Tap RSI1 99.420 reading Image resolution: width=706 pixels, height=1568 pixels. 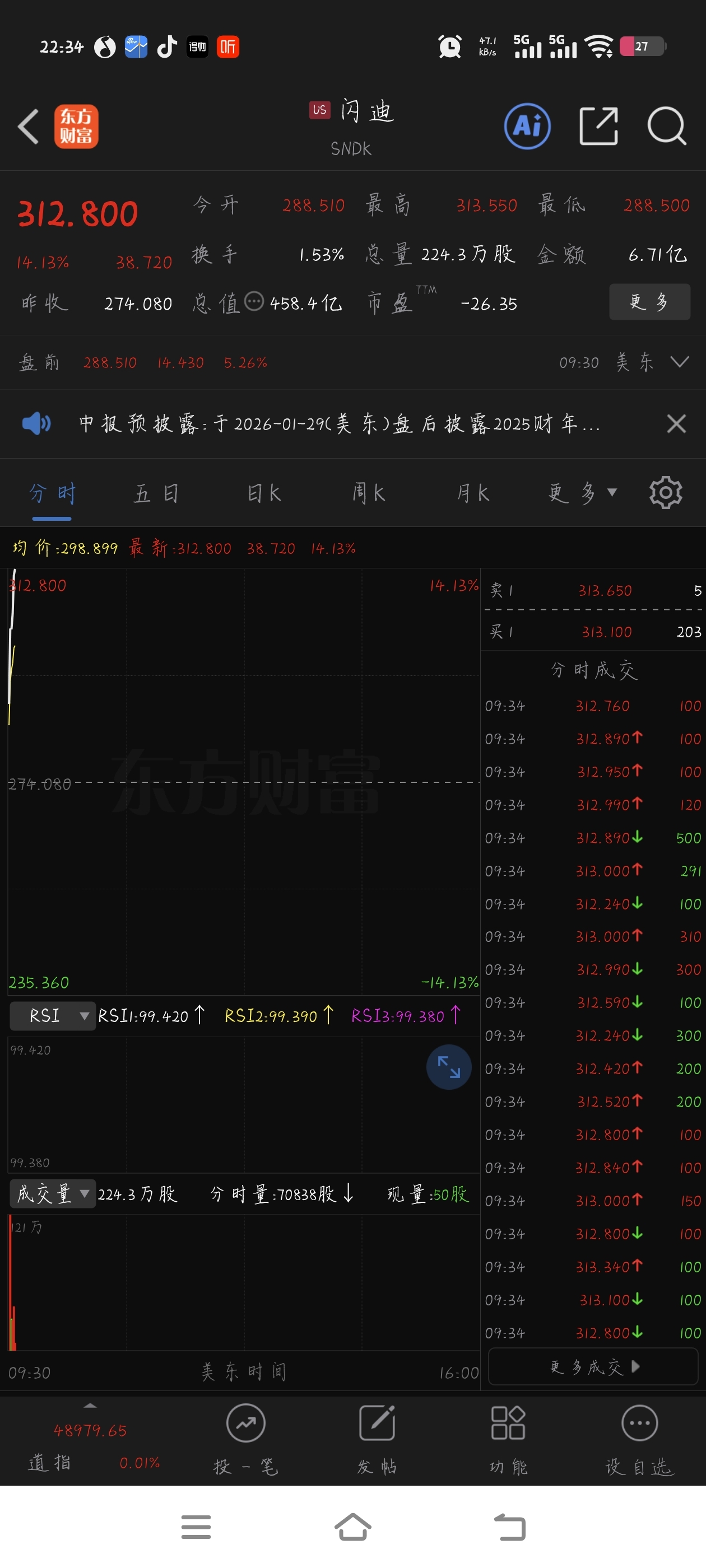pyautogui.click(x=151, y=1016)
